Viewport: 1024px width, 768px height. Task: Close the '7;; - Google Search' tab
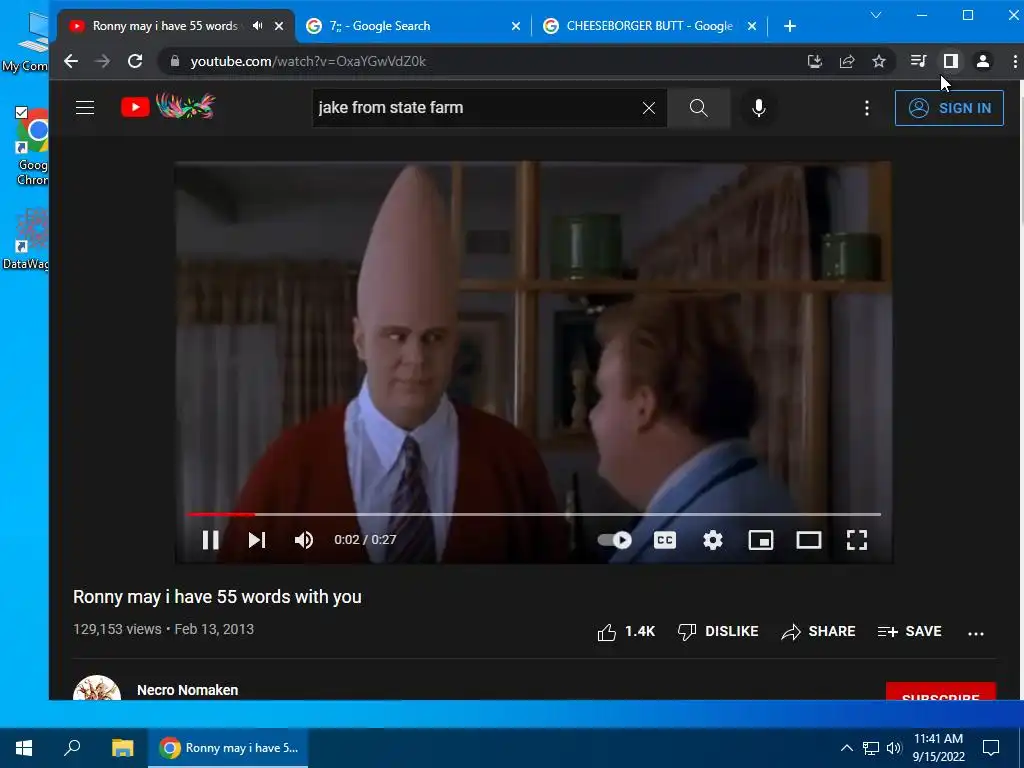click(x=516, y=26)
